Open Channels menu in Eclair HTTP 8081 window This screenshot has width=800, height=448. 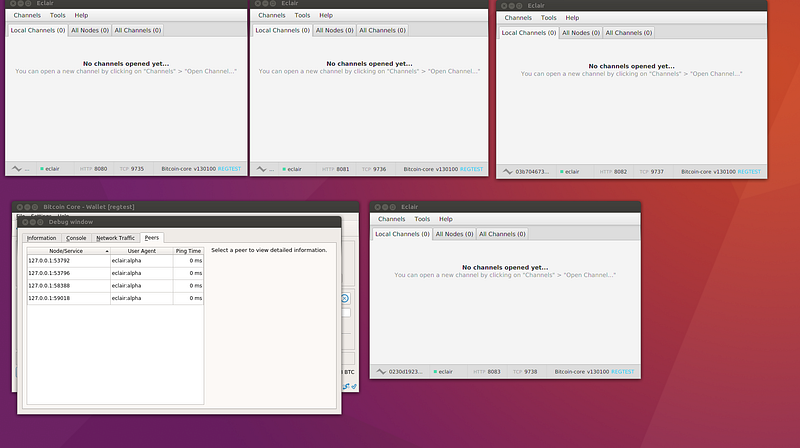271,15
